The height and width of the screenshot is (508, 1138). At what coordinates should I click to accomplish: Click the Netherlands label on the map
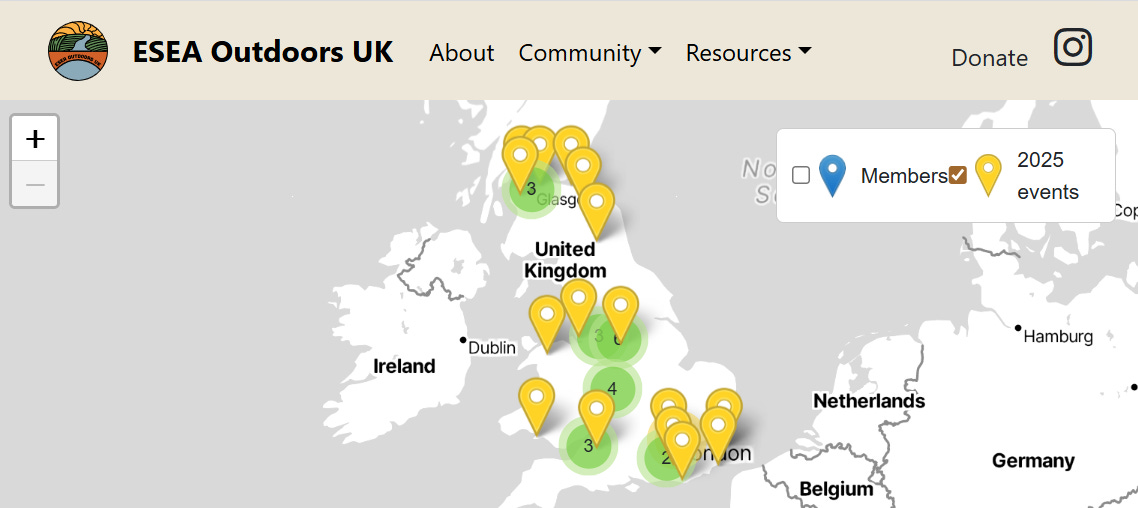[x=869, y=401]
